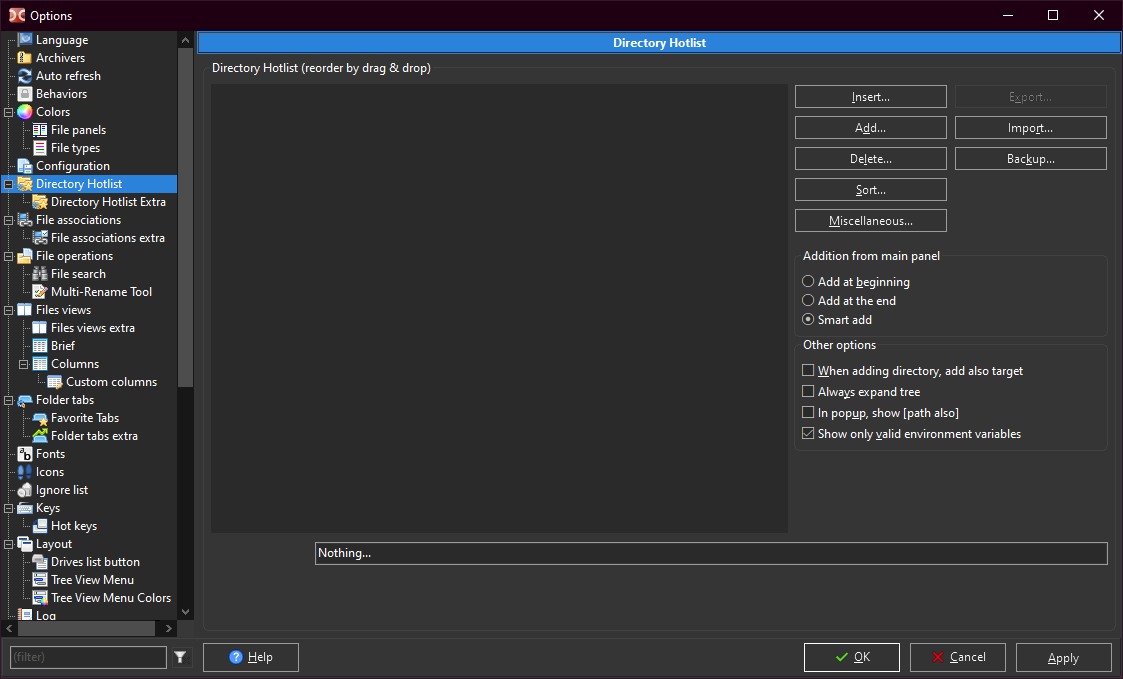Image resolution: width=1123 pixels, height=679 pixels.
Task: Uncheck Show only valid environment variables
Action: click(x=808, y=434)
